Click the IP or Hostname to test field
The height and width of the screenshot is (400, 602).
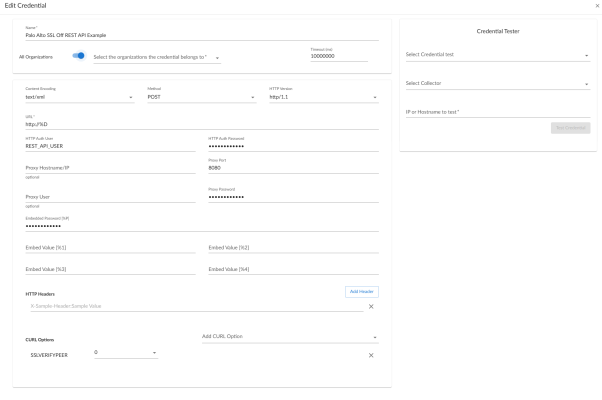[497, 112]
